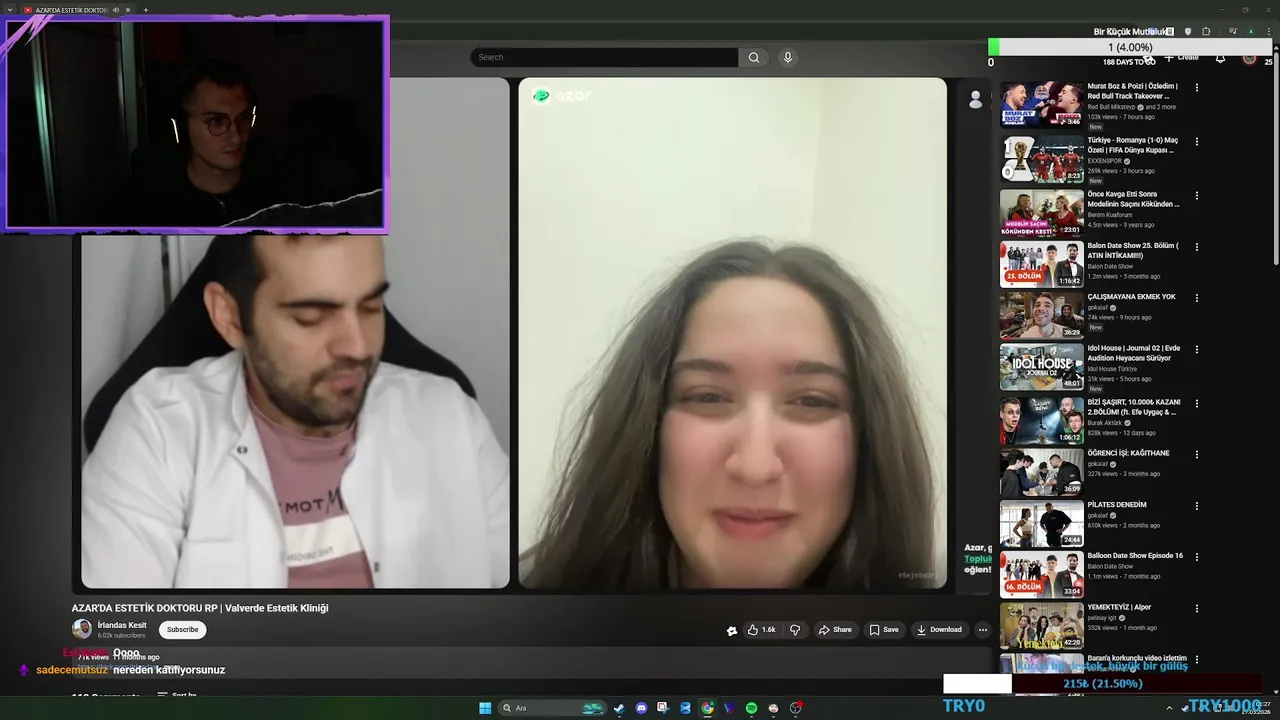Open Chrome media control icon
1280x720 pixels.
coord(1232,32)
